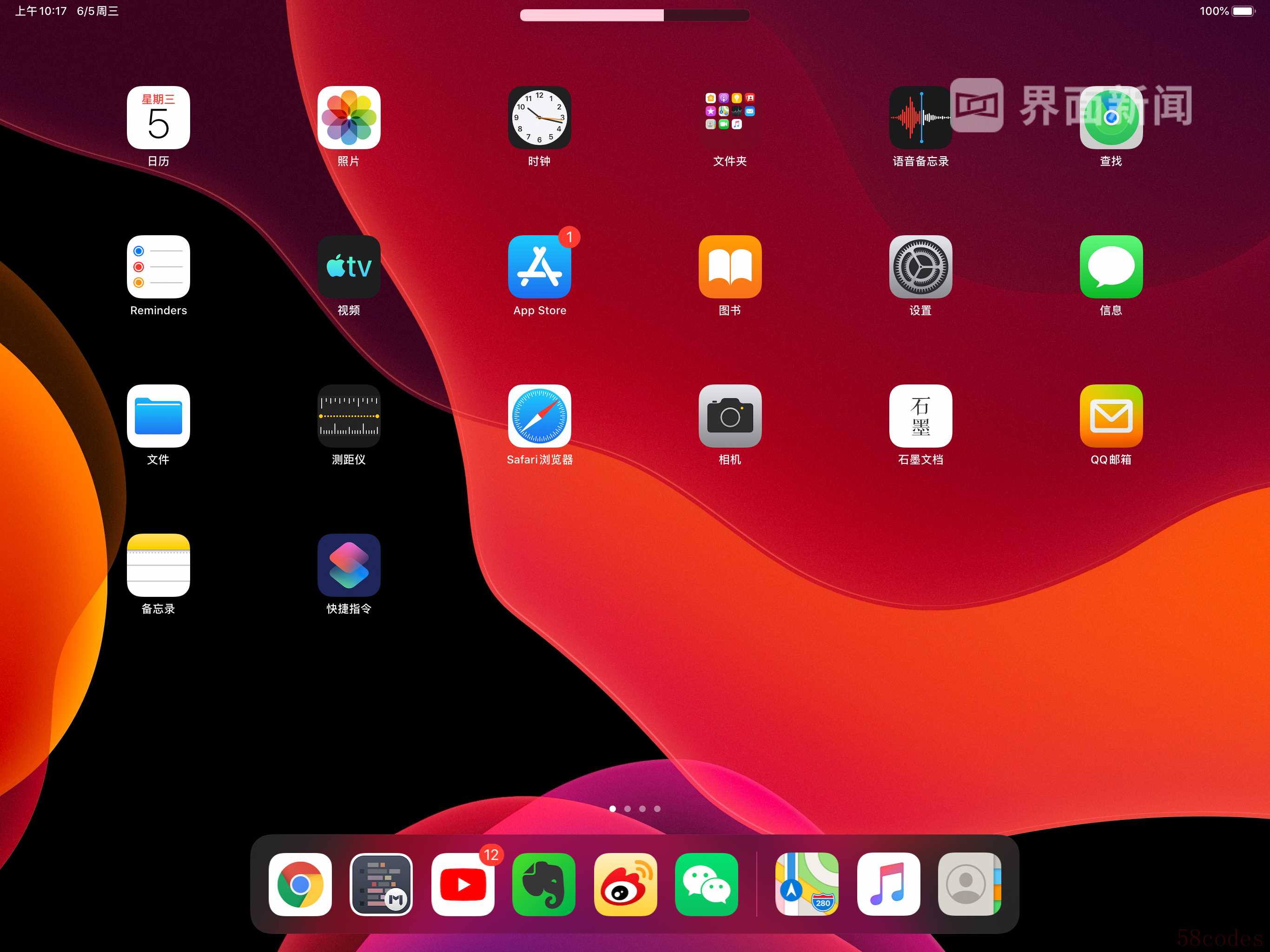Launch 石墨文档 app
This screenshot has height=952, width=1270.
[921, 416]
